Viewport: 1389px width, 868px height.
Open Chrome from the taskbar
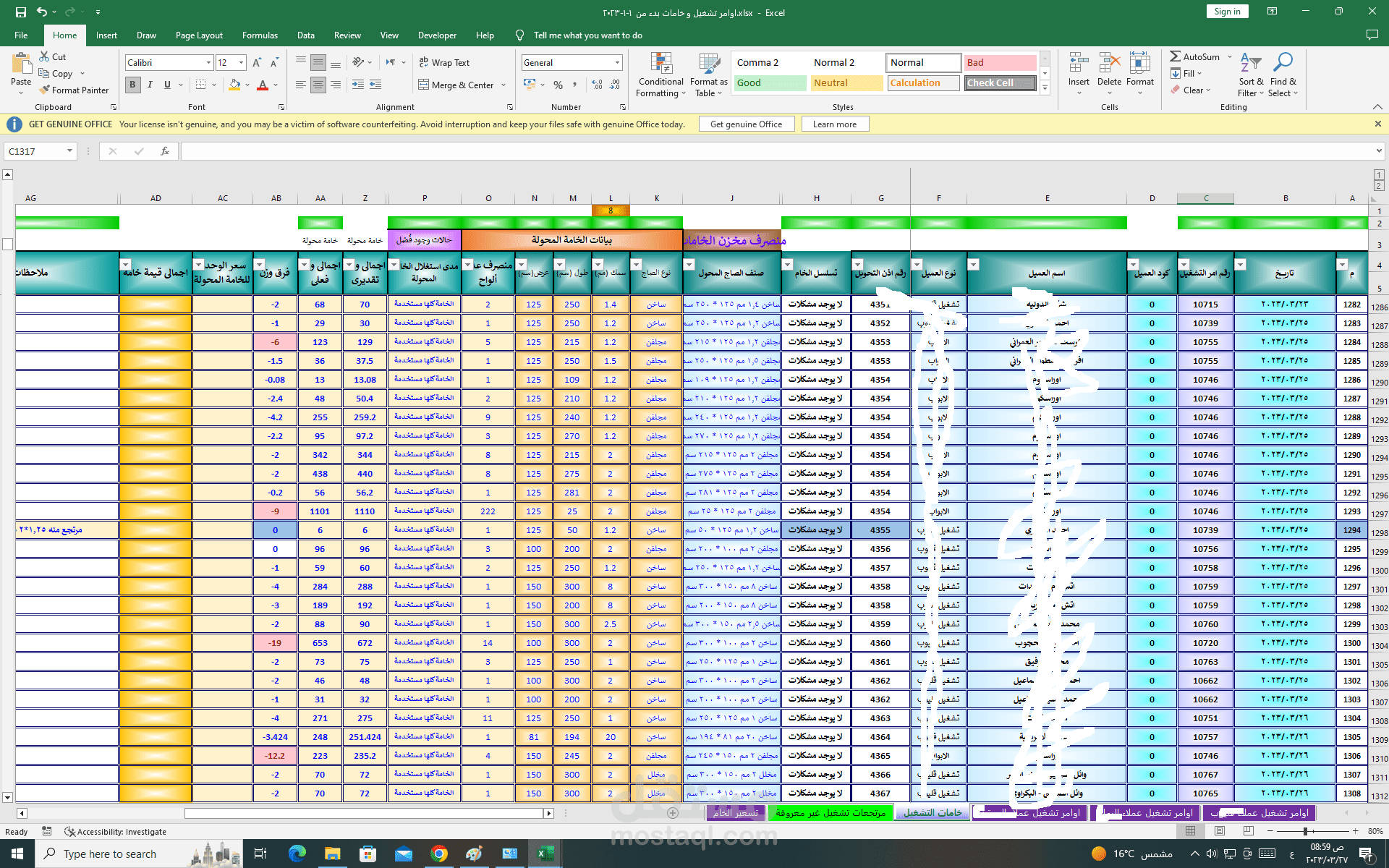tap(438, 854)
